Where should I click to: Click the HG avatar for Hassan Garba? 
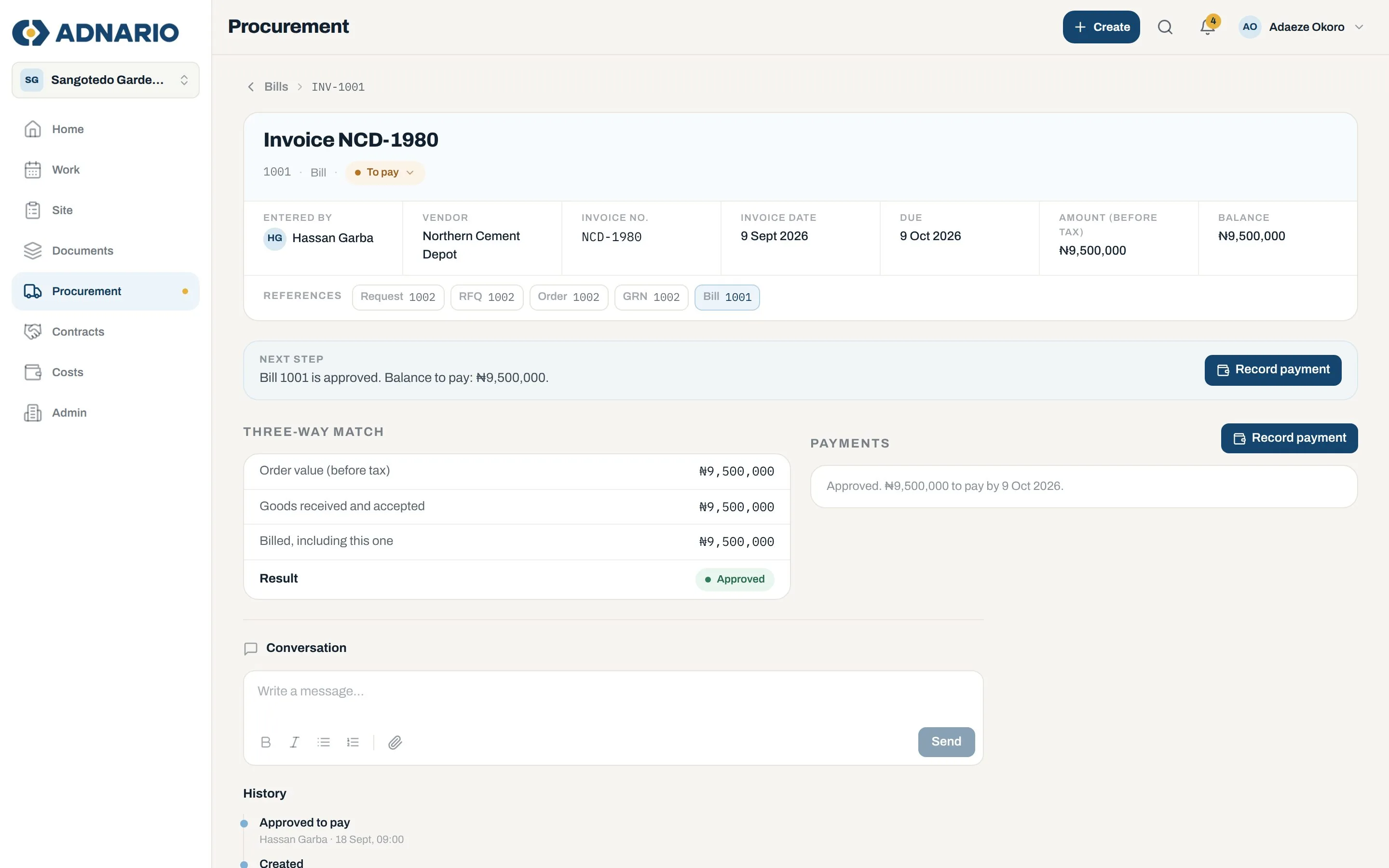click(x=274, y=238)
